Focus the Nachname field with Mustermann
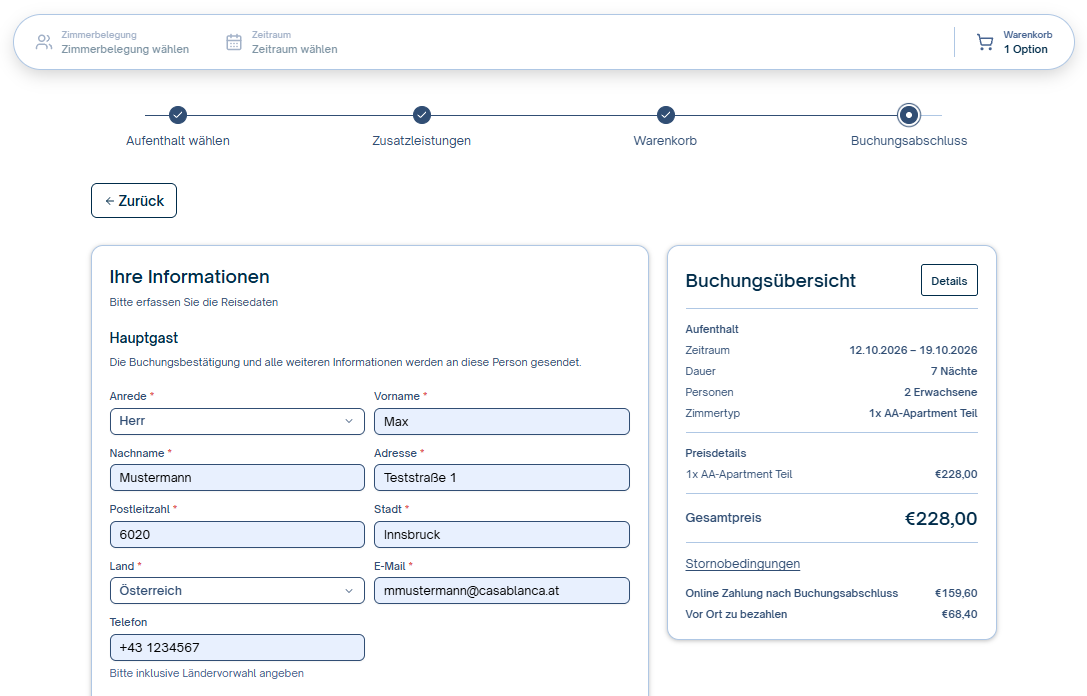Screen dimensions: 1087x696 pos(237,478)
